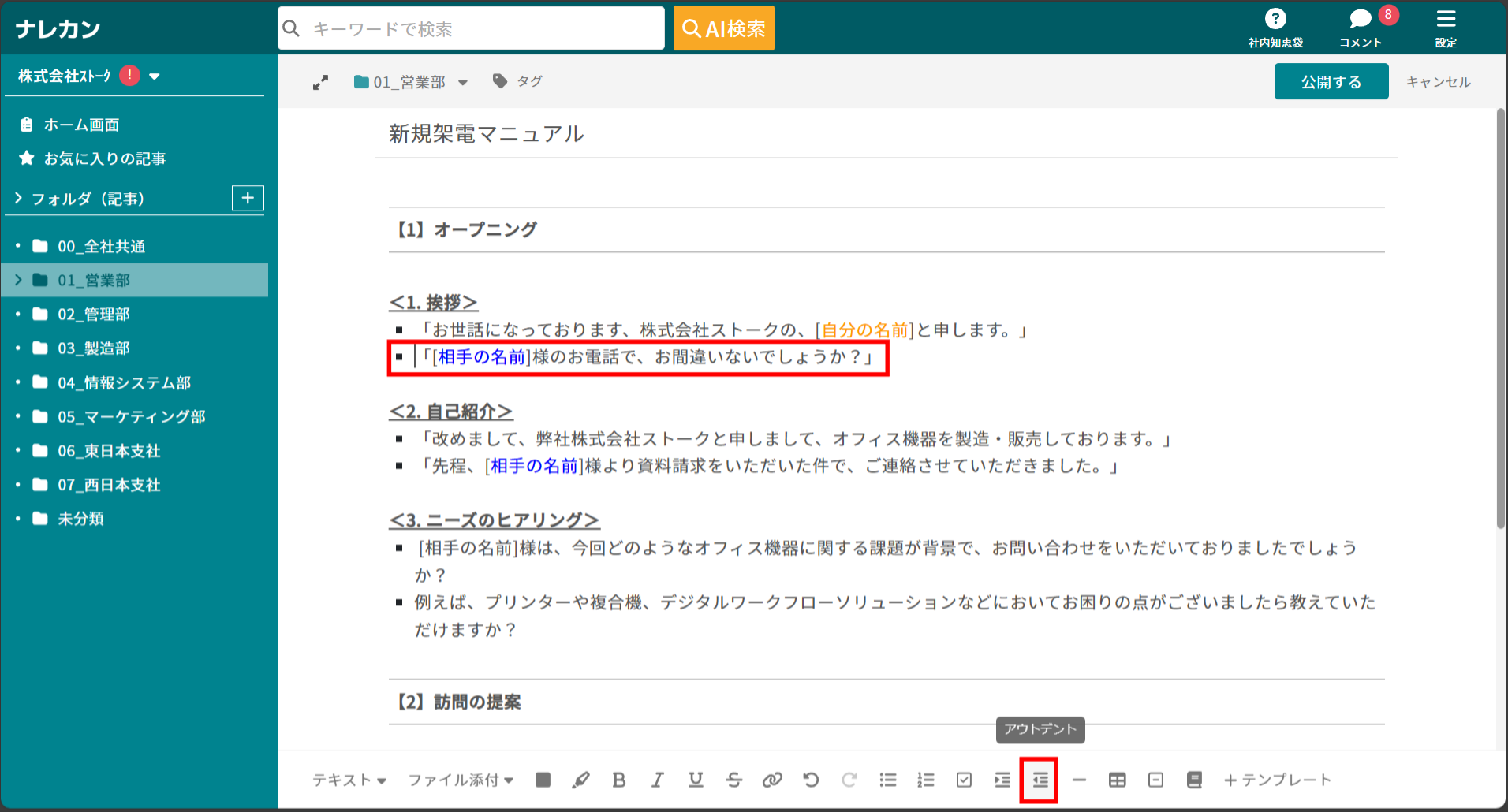Open the テキスト format dropdown
Screen dimensions: 1508x812
tap(351, 780)
